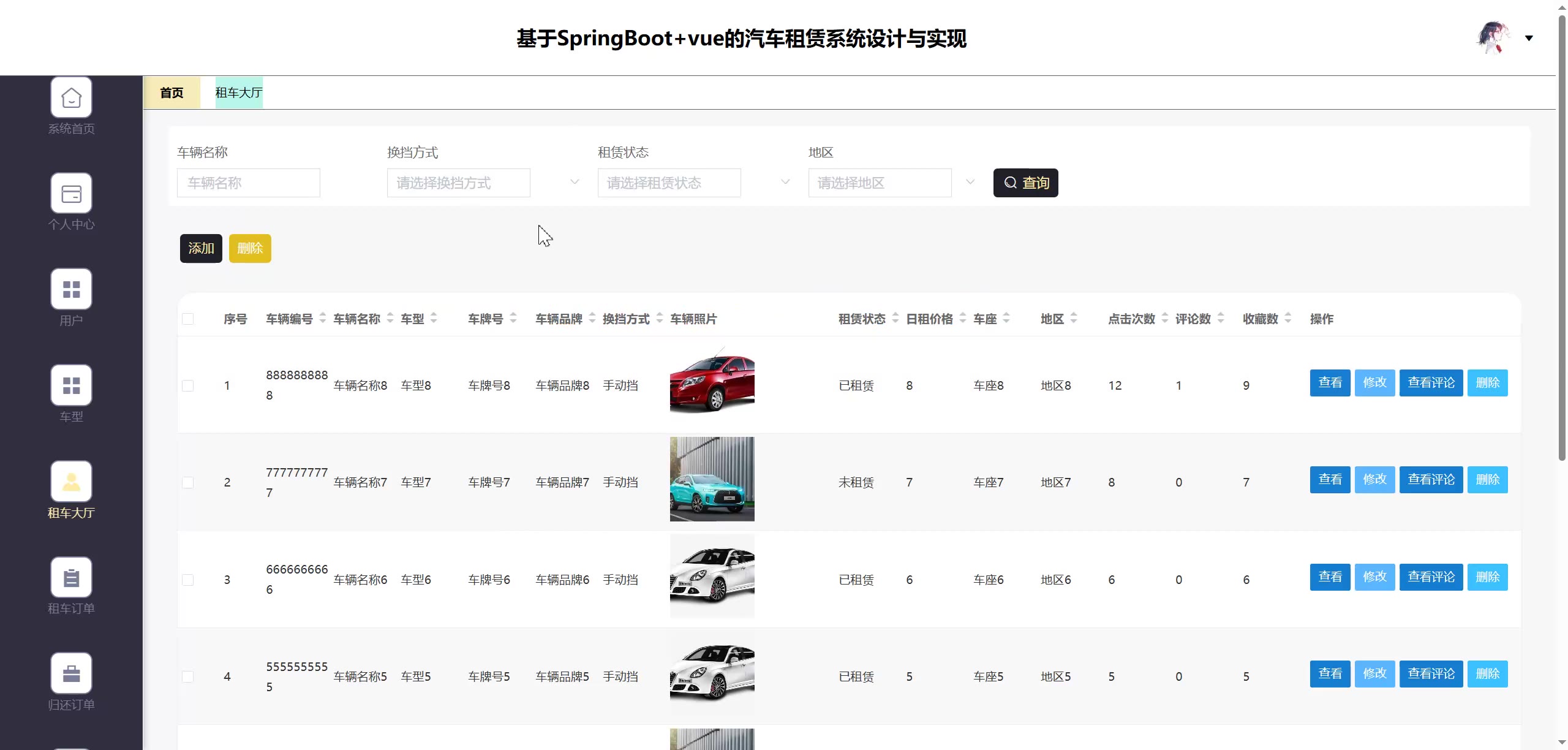Open the 归还订单 briefcase icon
1568x750 pixels.
point(71,673)
